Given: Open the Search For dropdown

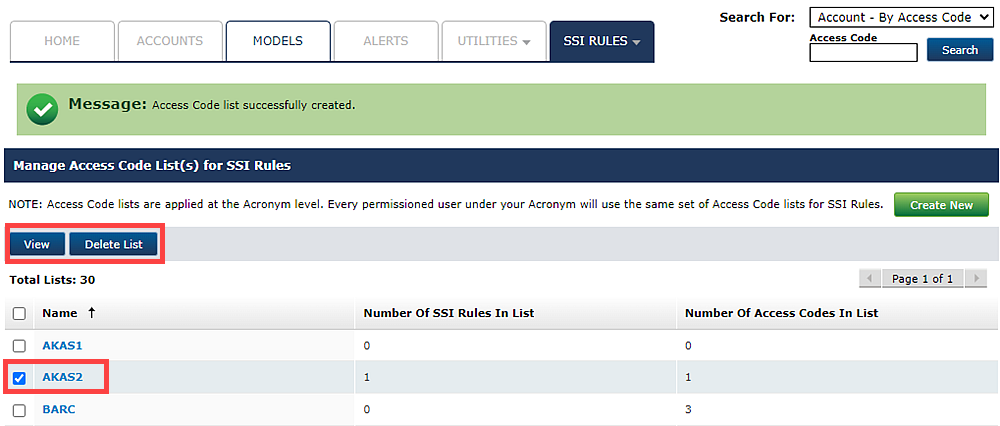Looking at the screenshot, I should point(900,18).
